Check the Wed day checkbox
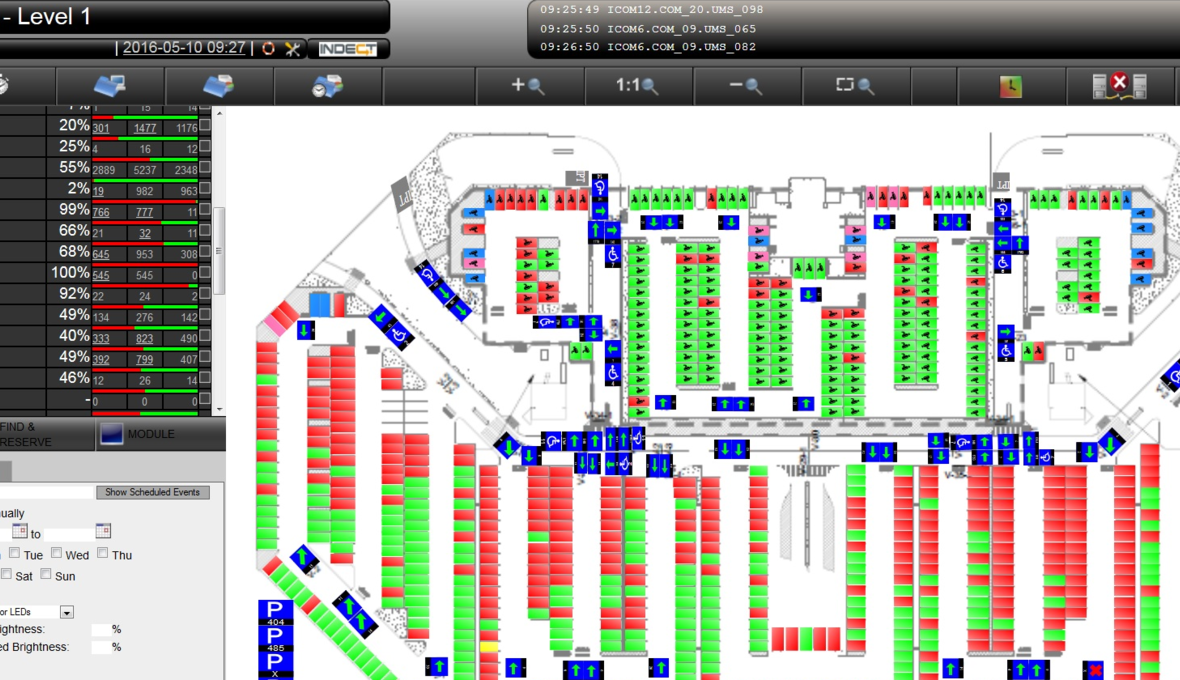This screenshot has width=1180, height=680. coord(57,553)
